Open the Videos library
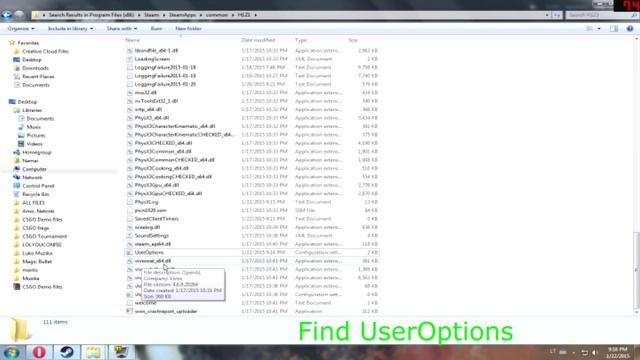640x360 pixels. (x=35, y=144)
